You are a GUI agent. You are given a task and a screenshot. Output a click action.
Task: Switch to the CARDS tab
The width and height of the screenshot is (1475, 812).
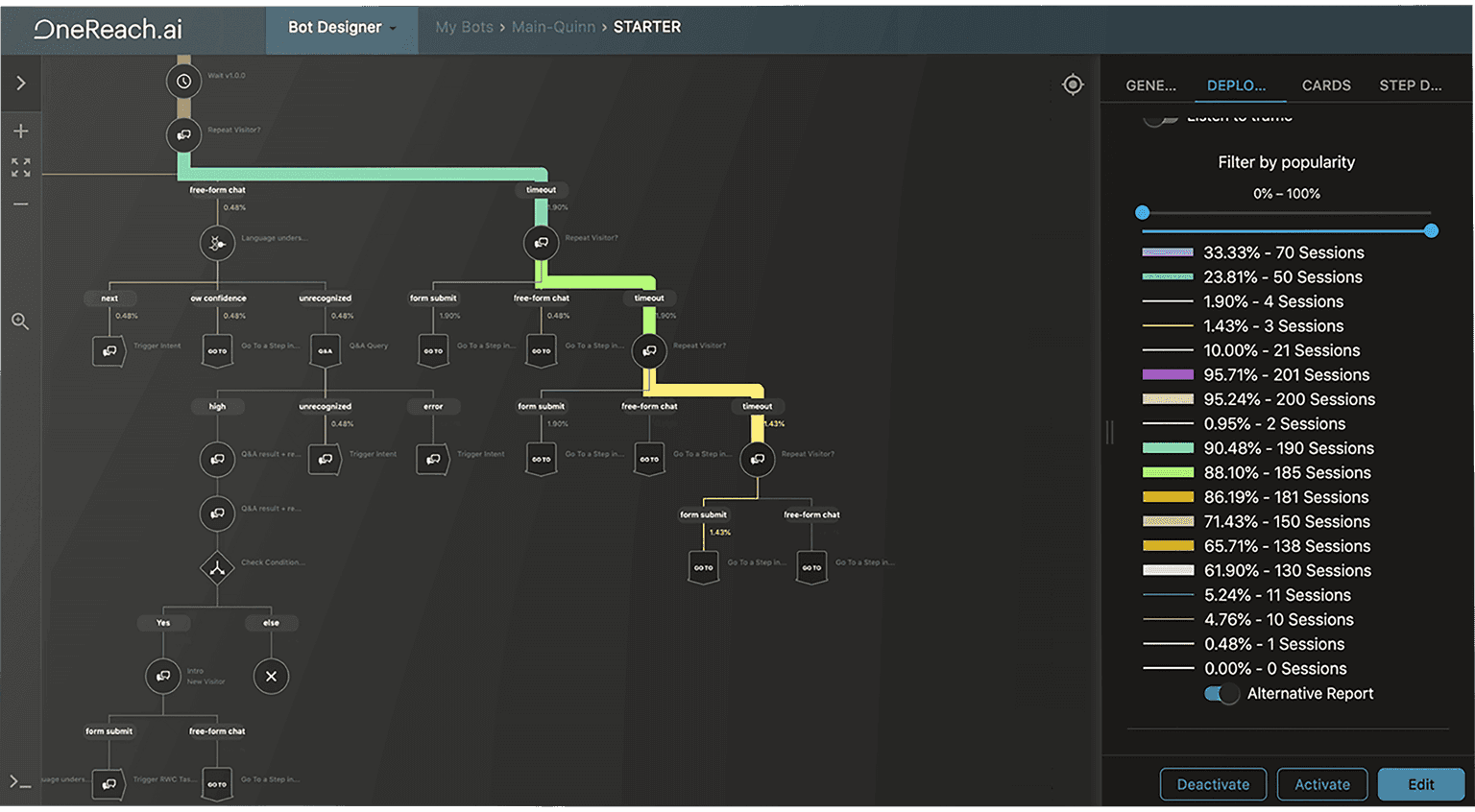coord(1326,85)
